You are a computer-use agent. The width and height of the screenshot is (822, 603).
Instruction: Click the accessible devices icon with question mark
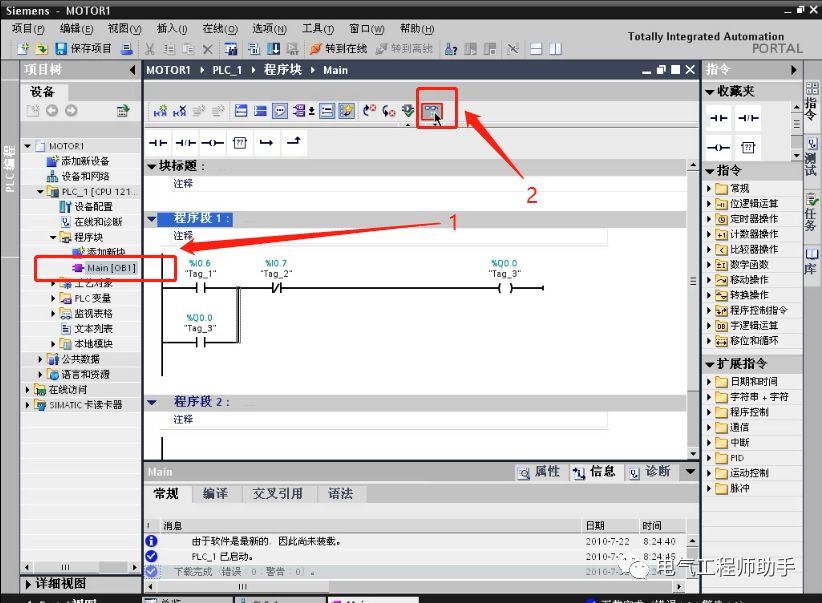tap(451, 49)
